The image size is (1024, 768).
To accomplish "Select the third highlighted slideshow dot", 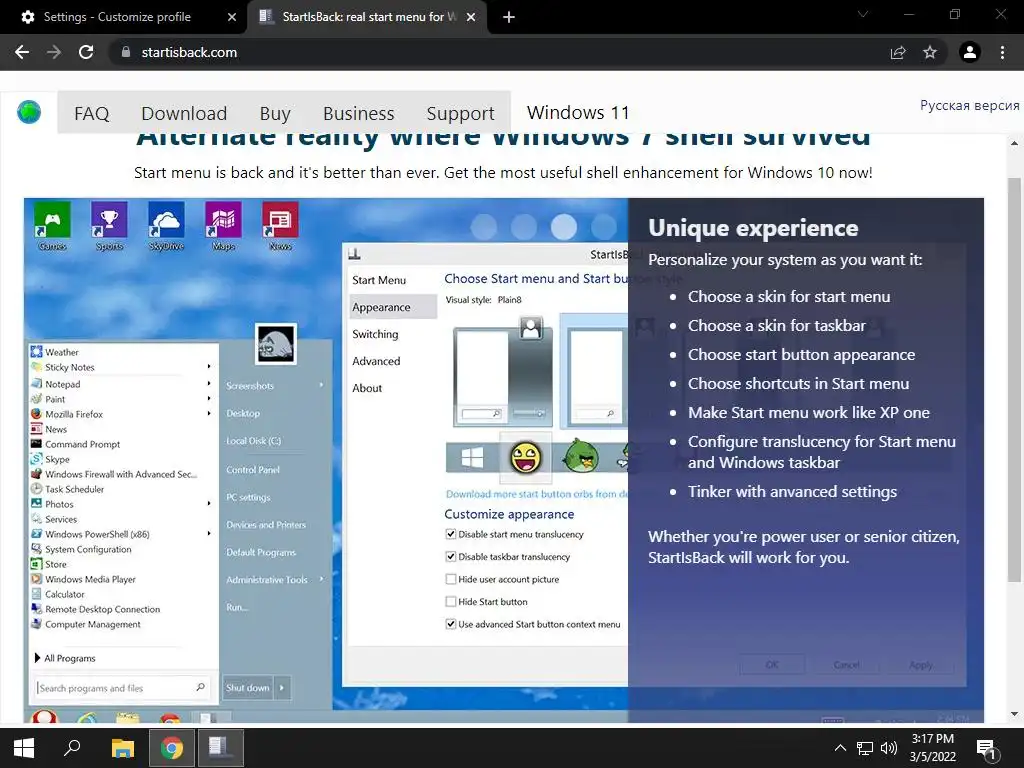I will (x=564, y=227).
